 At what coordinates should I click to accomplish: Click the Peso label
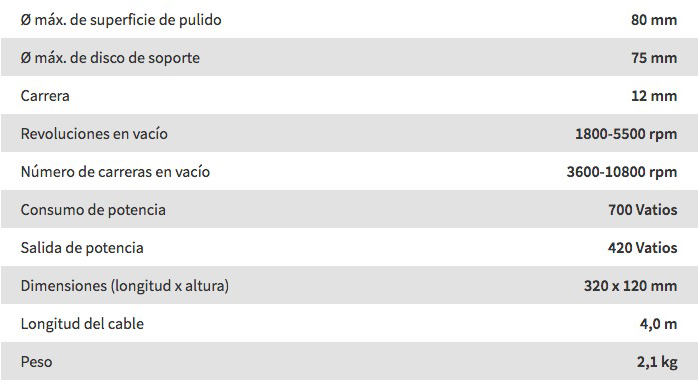(x=37, y=361)
